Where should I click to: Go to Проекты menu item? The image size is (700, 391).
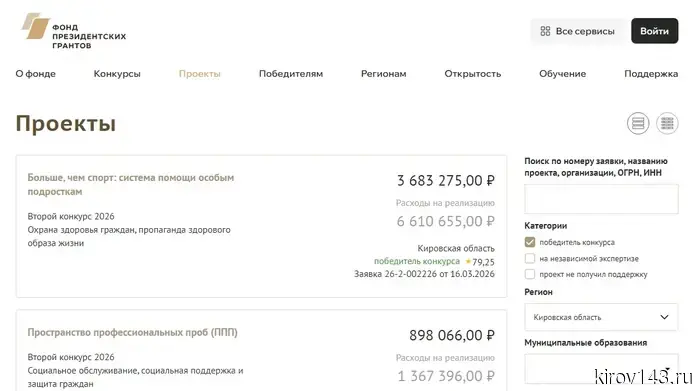click(x=200, y=74)
